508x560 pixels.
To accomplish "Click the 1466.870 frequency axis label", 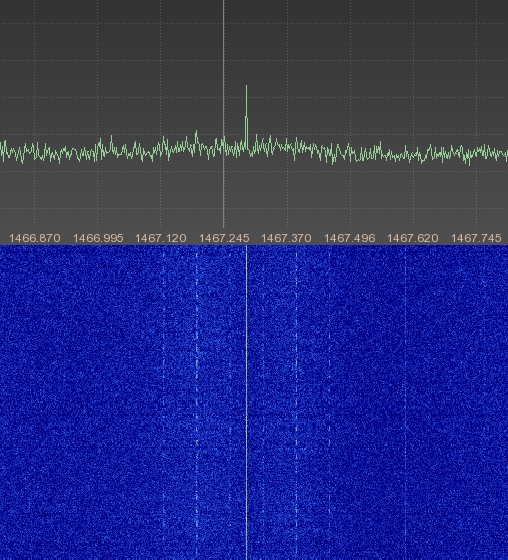I will click(35, 238).
